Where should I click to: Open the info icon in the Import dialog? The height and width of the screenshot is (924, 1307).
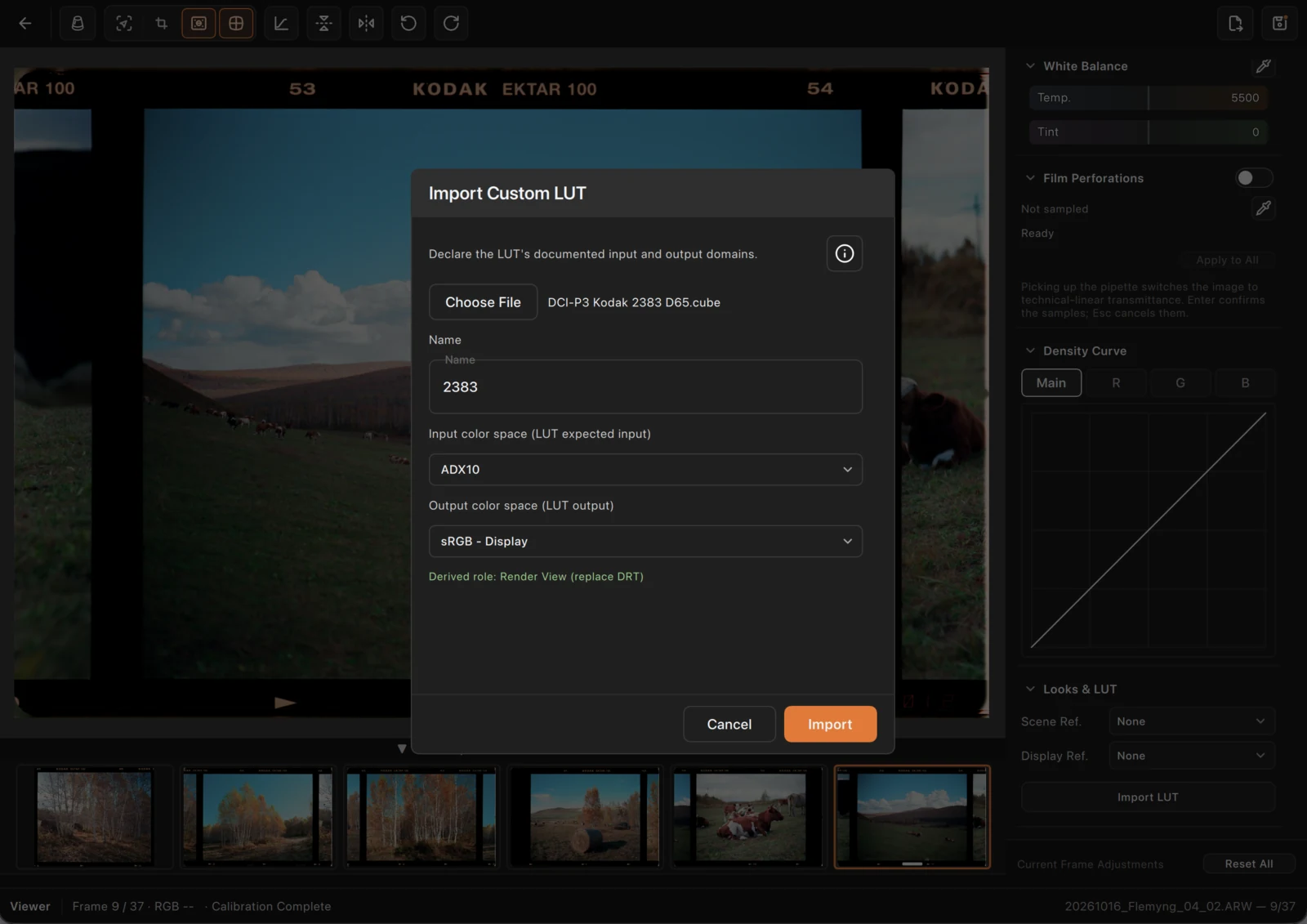point(845,253)
